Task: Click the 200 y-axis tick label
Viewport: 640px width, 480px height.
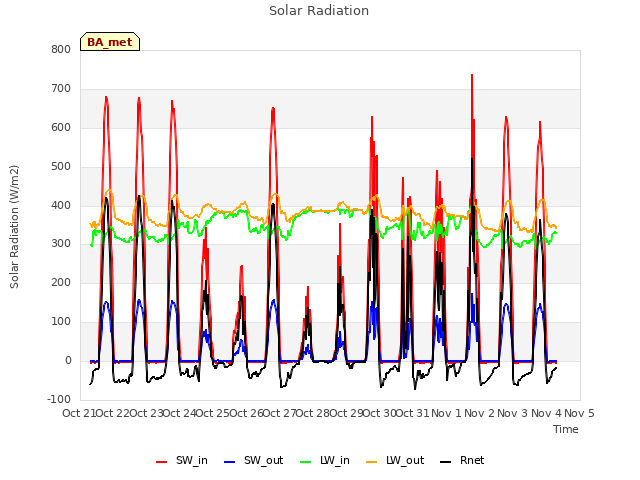Action: click(61, 282)
